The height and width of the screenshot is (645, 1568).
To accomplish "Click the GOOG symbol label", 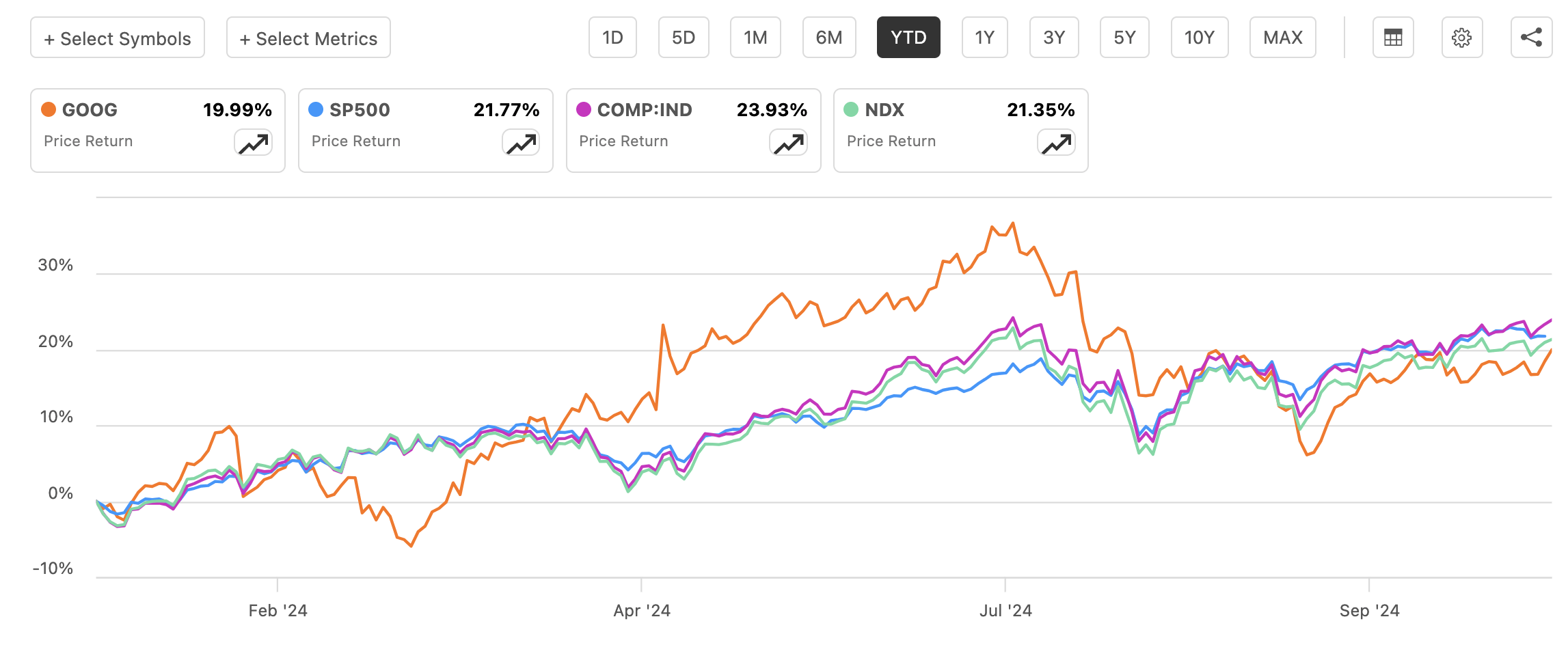I will point(90,109).
